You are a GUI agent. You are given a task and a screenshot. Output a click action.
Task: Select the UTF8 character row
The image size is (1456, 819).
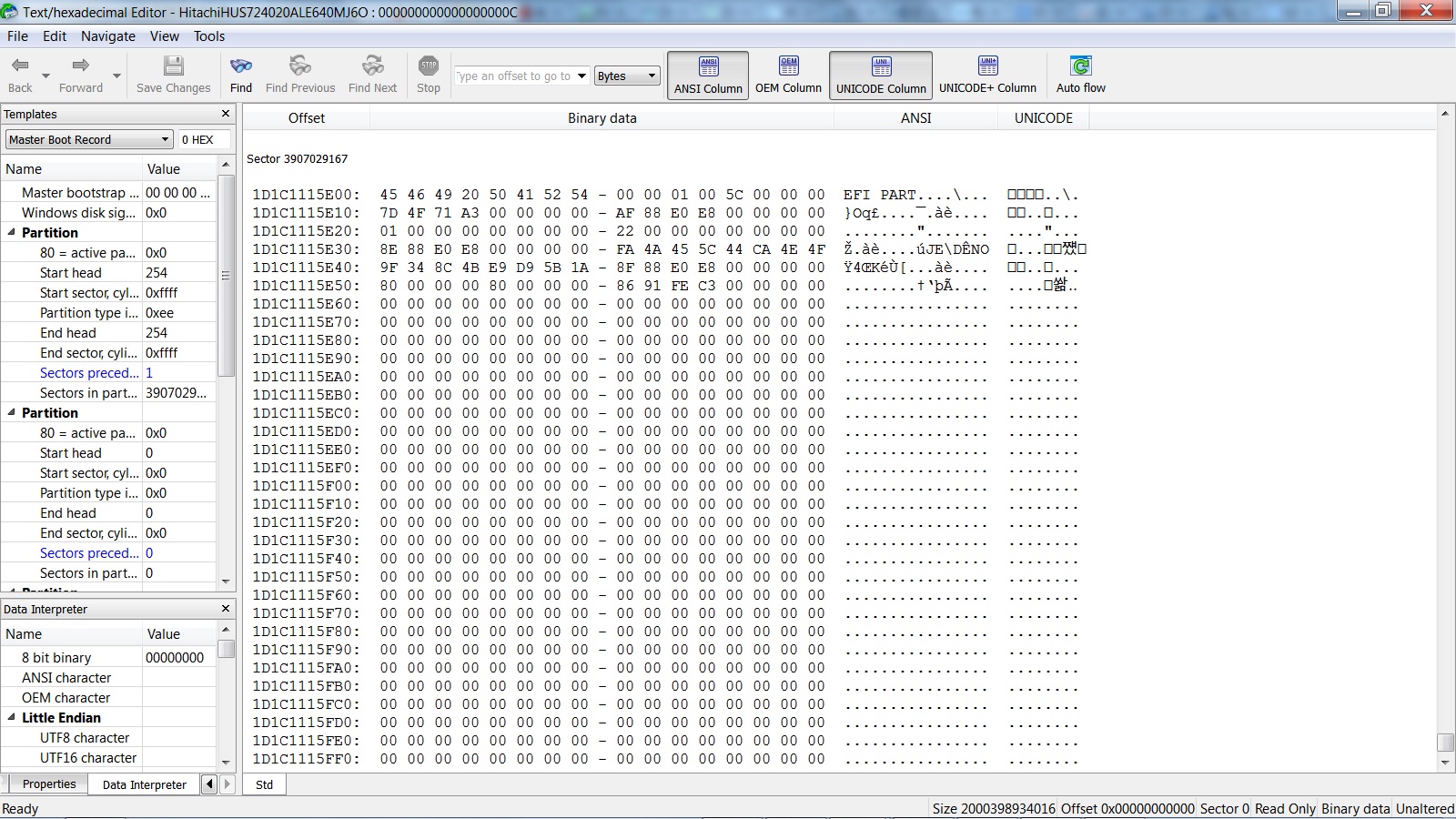click(108, 737)
